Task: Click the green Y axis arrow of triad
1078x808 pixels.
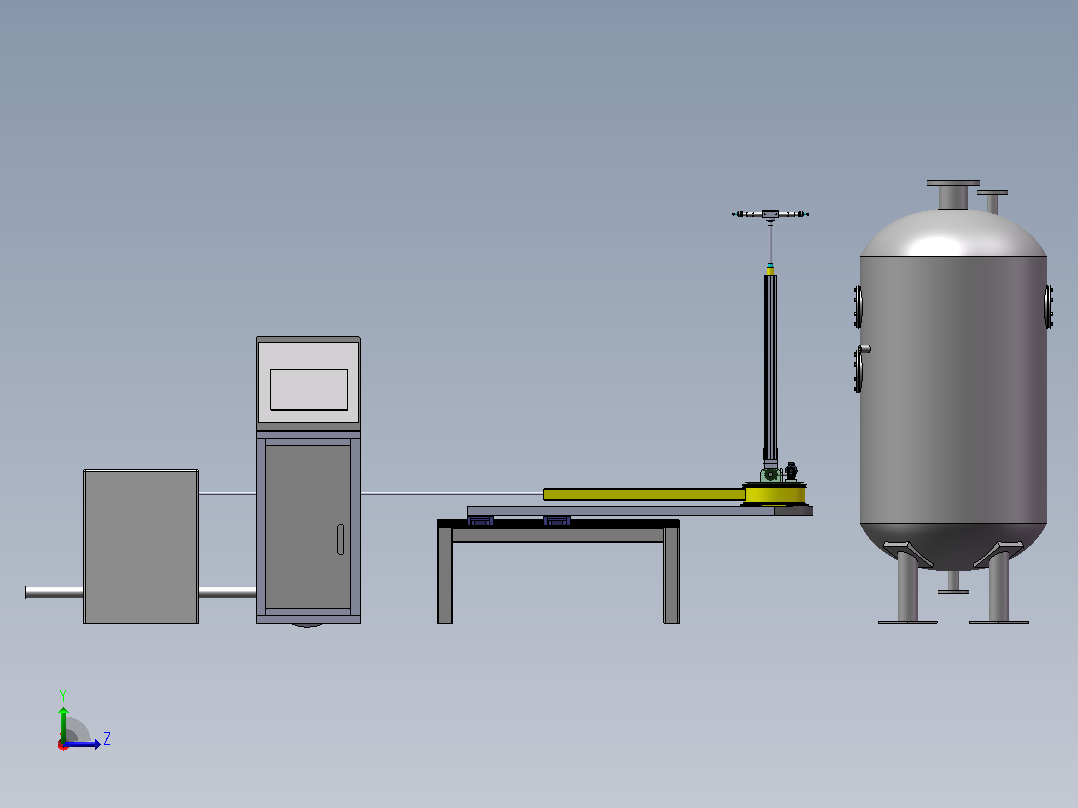Action: pos(63,723)
